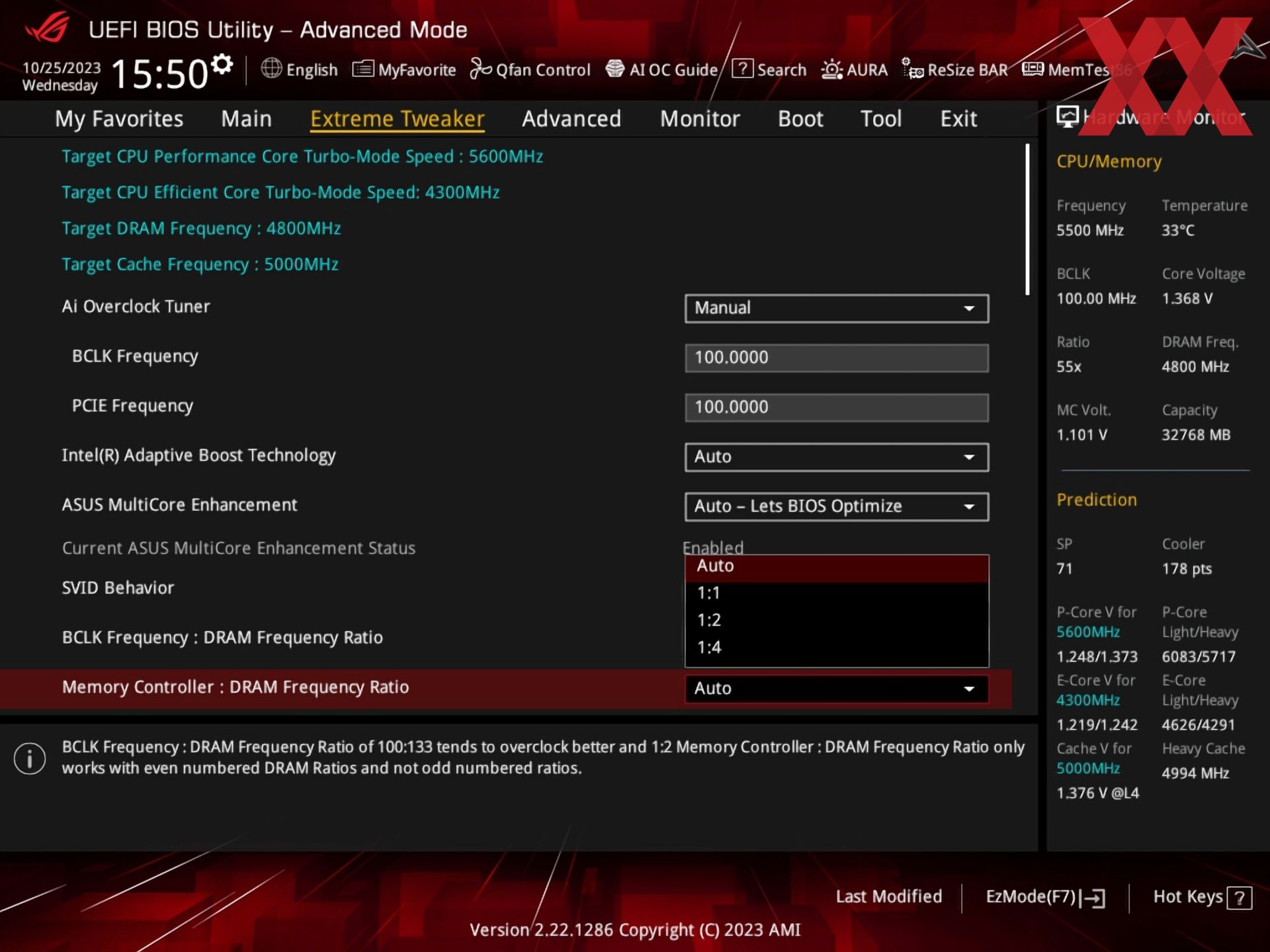
Task: Select BCLK Frequency : DRAM Frequency Ratio label
Action: (x=222, y=638)
